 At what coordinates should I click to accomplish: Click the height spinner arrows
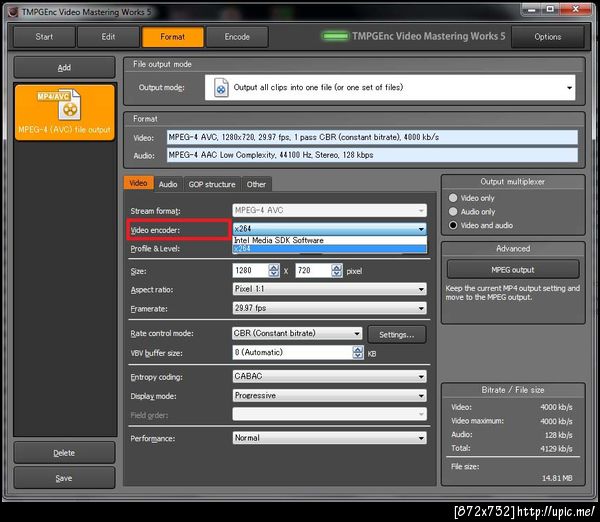pyautogui.click(x=337, y=271)
